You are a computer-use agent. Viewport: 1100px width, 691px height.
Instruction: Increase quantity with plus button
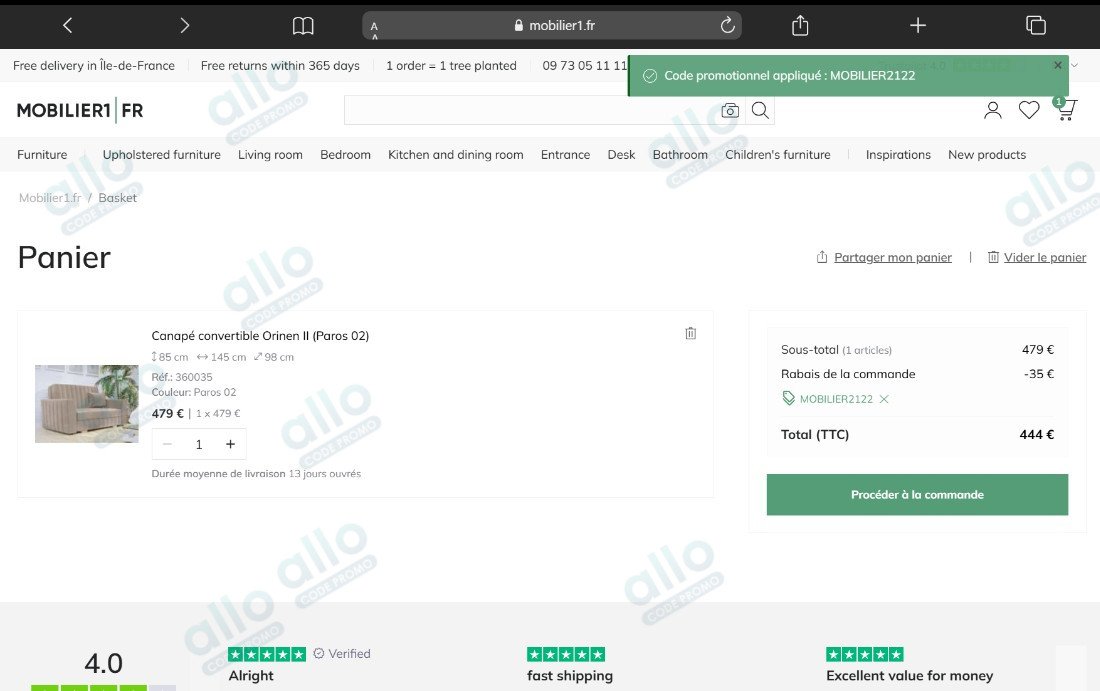(230, 444)
